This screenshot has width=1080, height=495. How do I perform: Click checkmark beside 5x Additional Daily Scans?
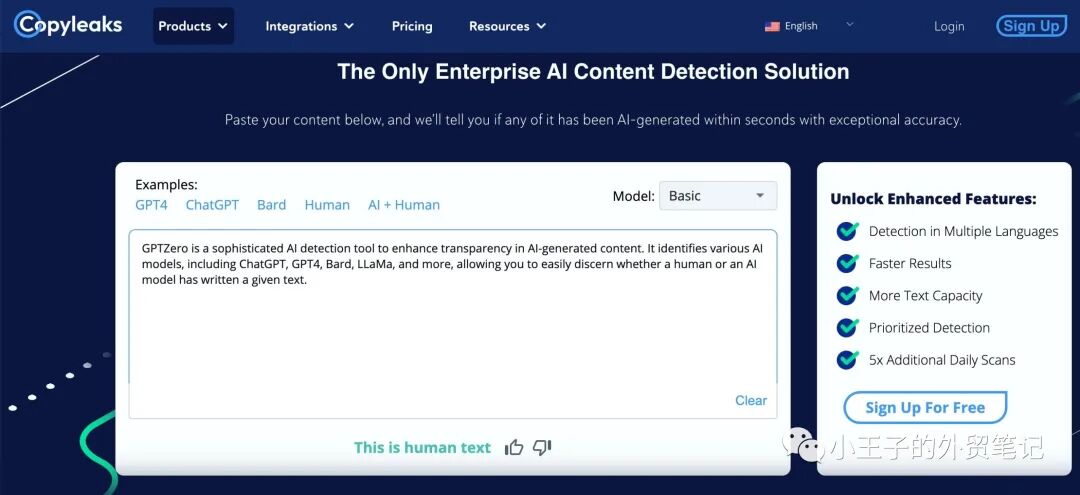[x=847, y=359]
